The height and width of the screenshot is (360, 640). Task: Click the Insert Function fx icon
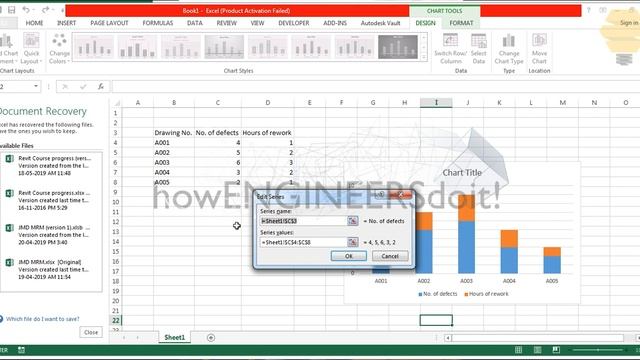pyautogui.click(x=101, y=87)
